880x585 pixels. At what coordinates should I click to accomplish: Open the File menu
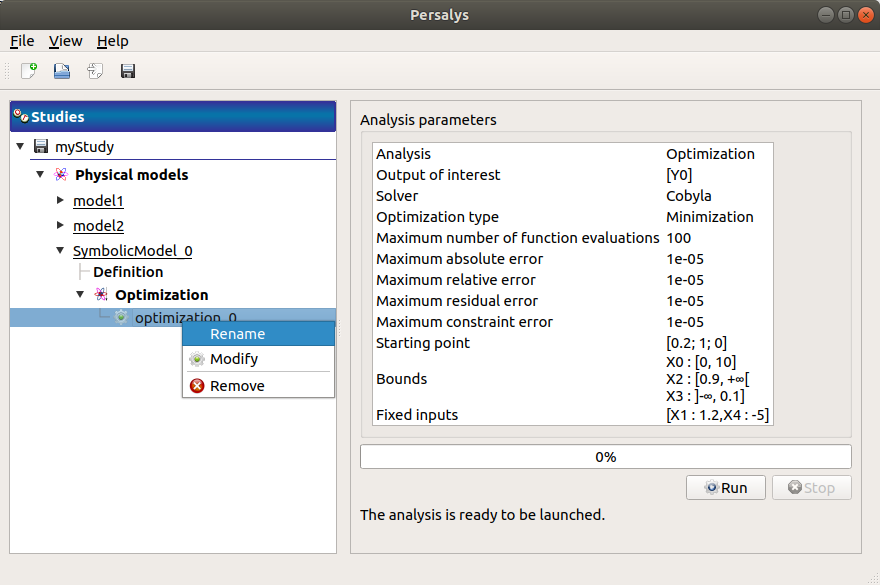21,41
